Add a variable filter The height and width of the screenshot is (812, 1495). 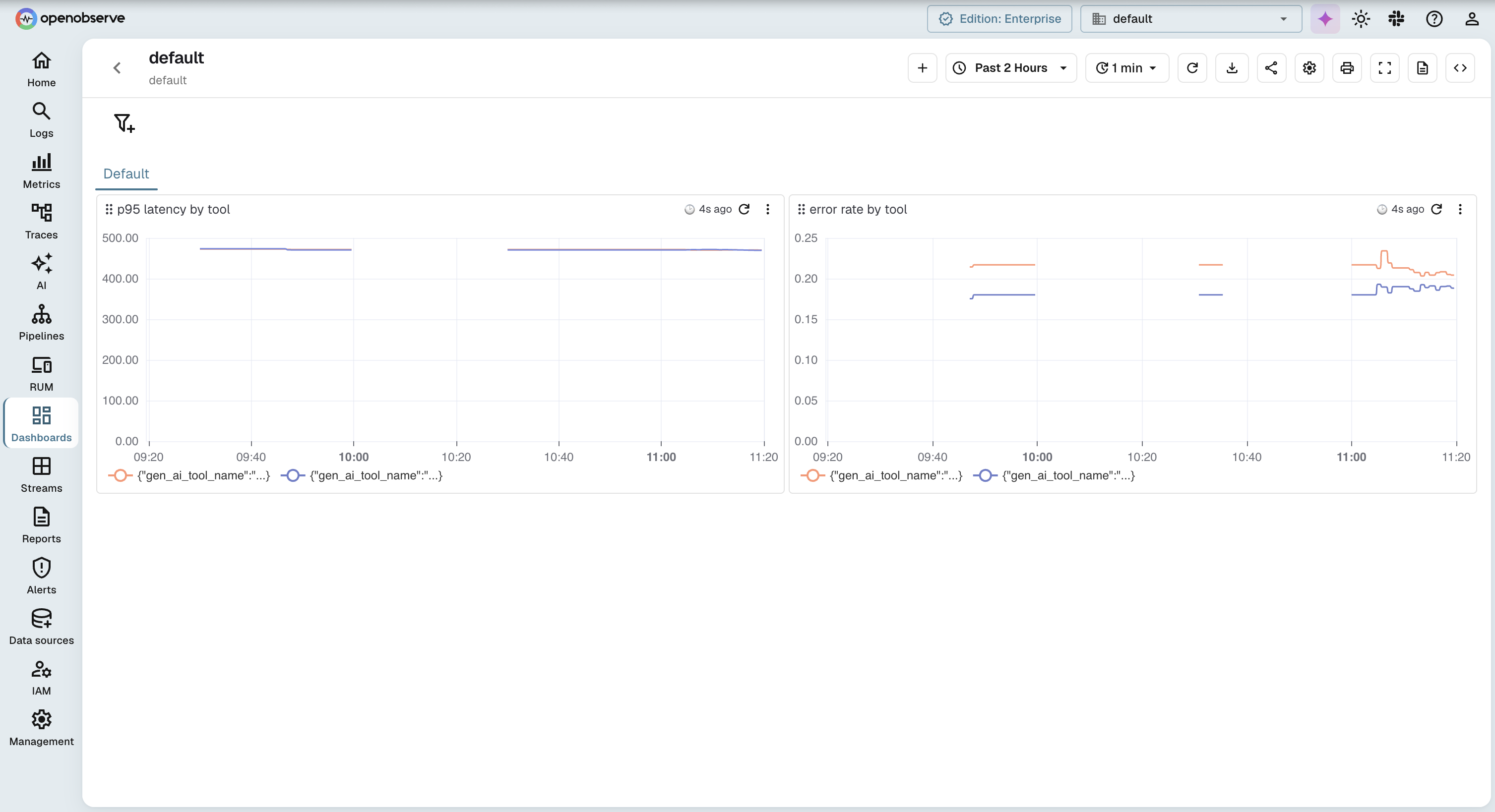pos(124,123)
